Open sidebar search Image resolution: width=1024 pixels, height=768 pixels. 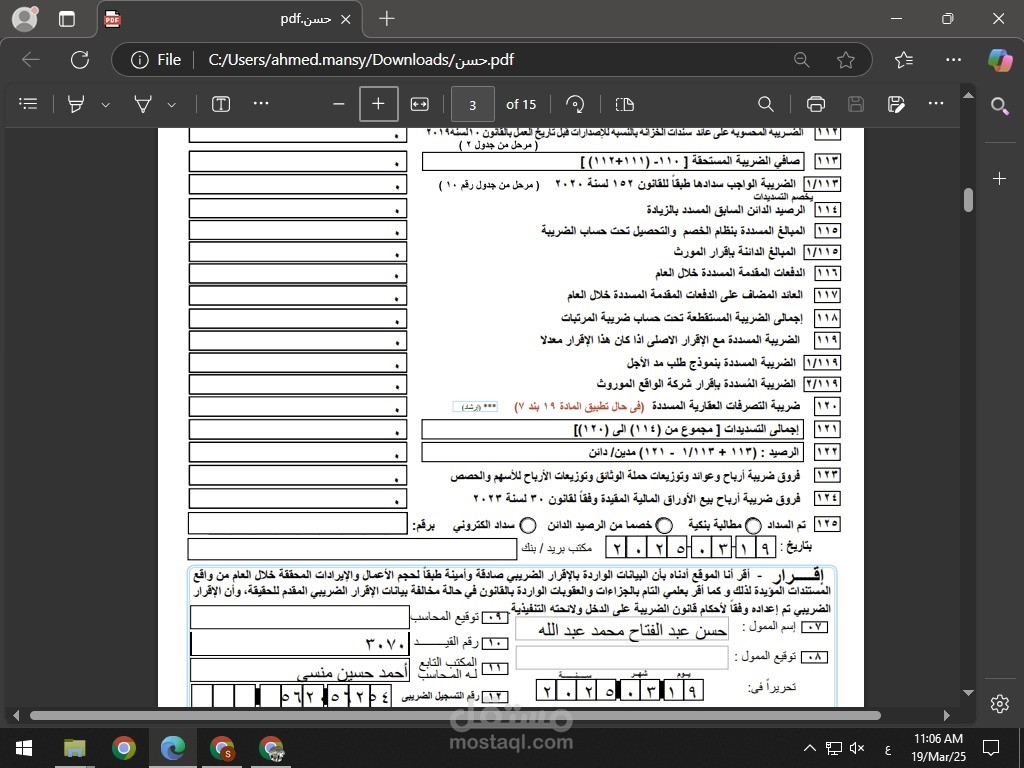(x=999, y=105)
